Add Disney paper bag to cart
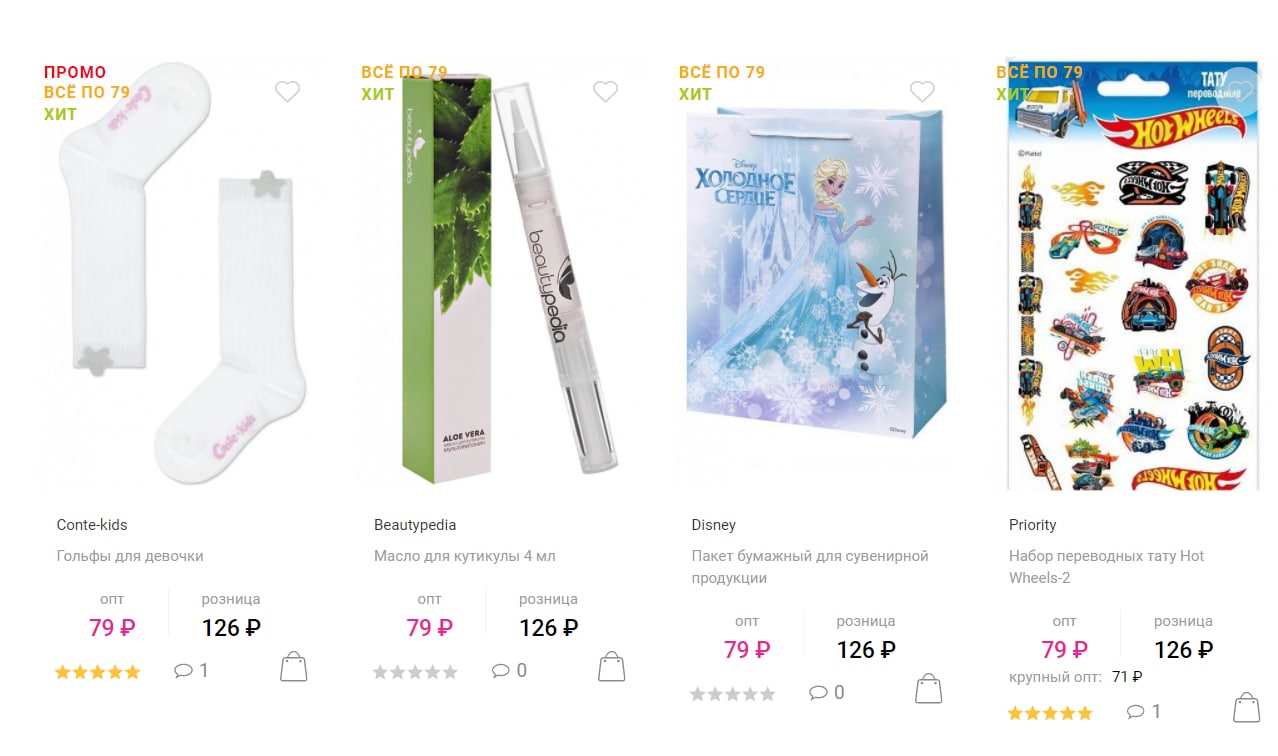The height and width of the screenshot is (756, 1278). pyautogui.click(x=929, y=689)
